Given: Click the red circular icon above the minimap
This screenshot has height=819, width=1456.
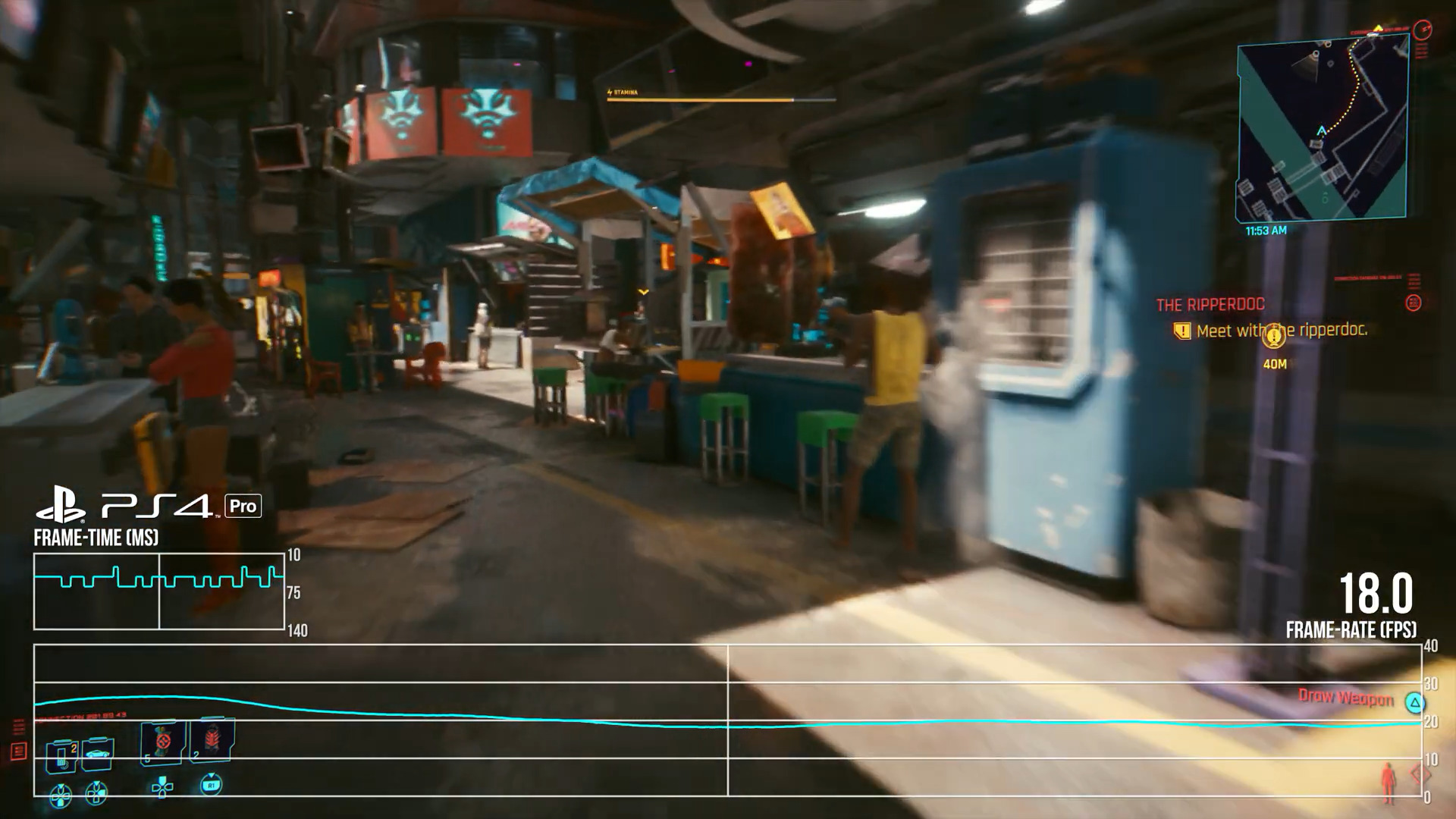Looking at the screenshot, I should 1424,30.
